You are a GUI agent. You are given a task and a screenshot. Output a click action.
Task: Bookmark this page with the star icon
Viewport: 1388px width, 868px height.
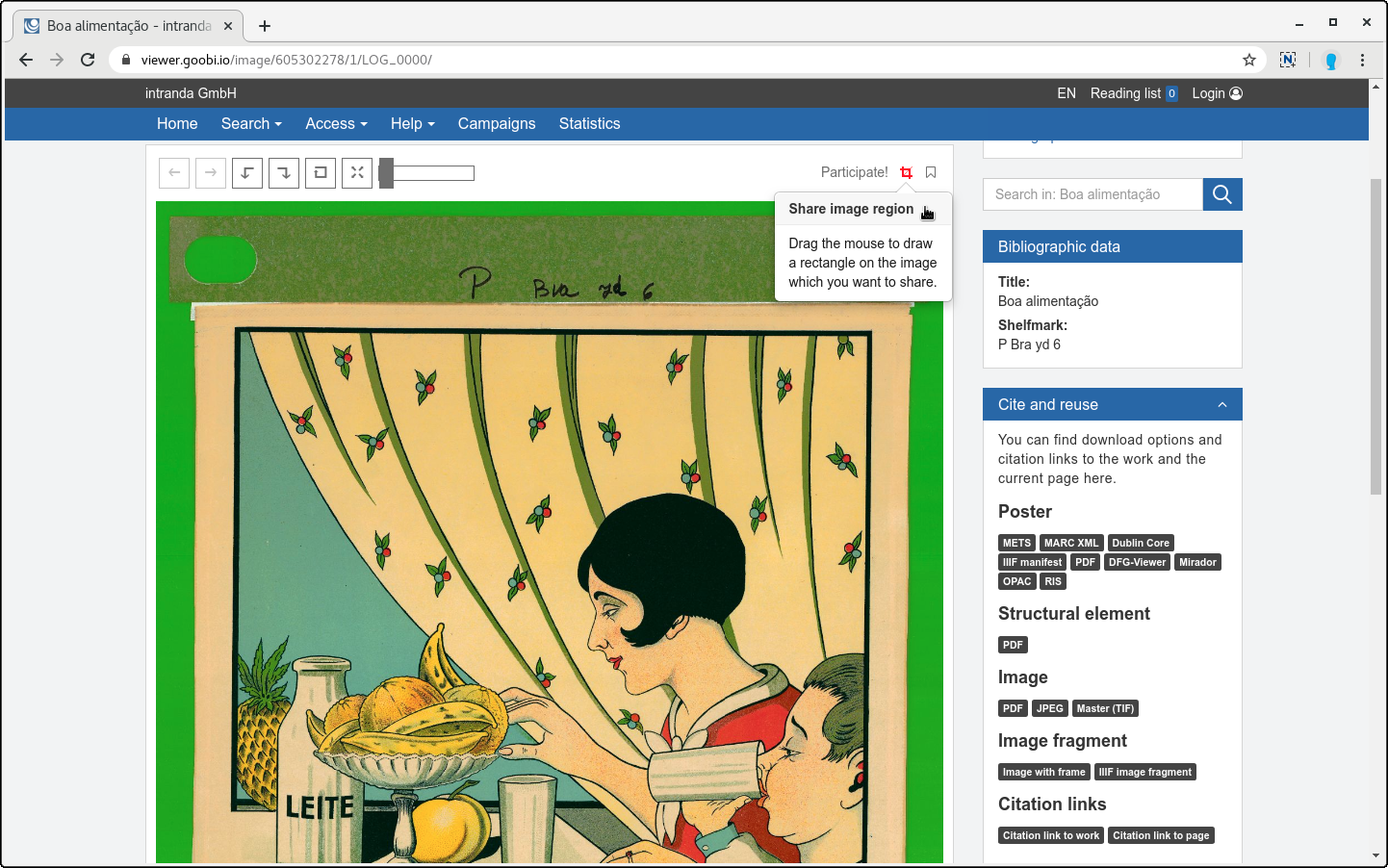[1249, 60]
